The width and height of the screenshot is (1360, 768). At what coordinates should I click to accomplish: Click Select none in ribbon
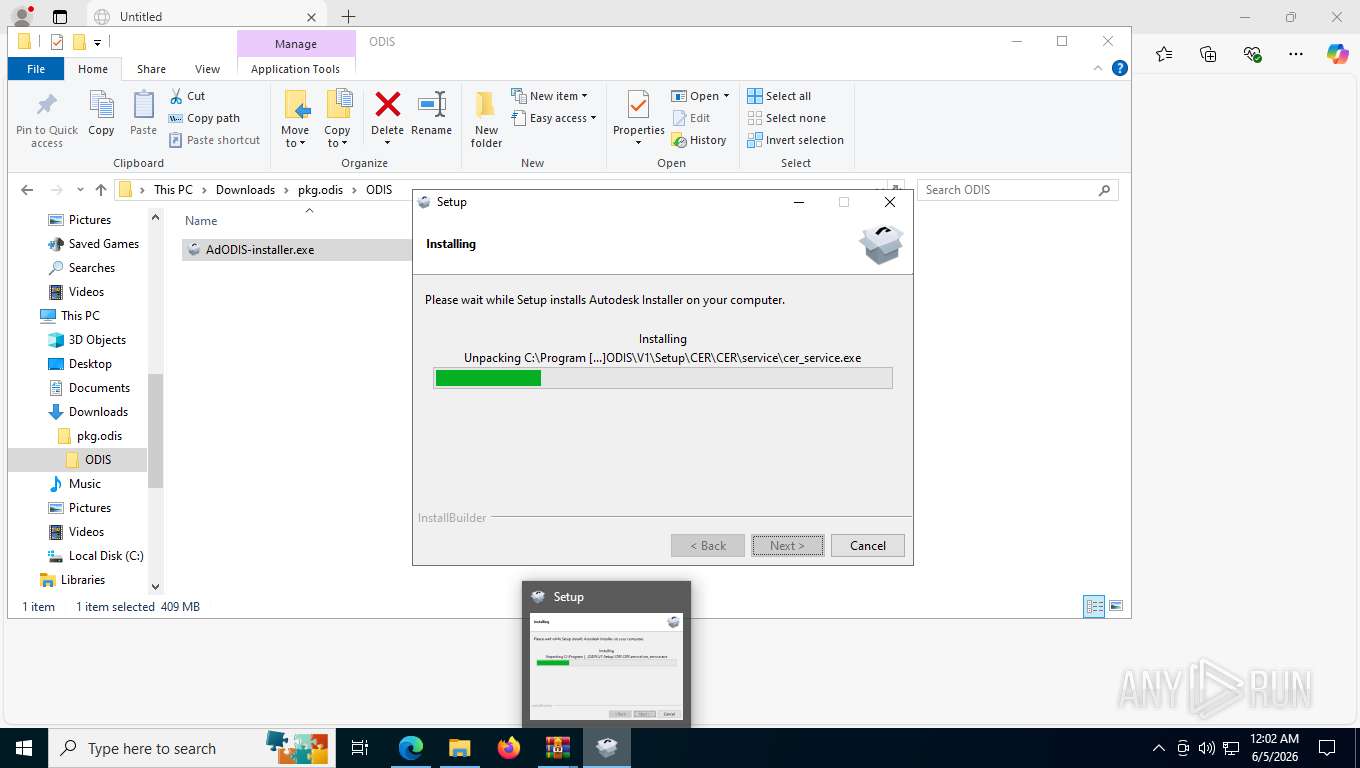[786, 118]
